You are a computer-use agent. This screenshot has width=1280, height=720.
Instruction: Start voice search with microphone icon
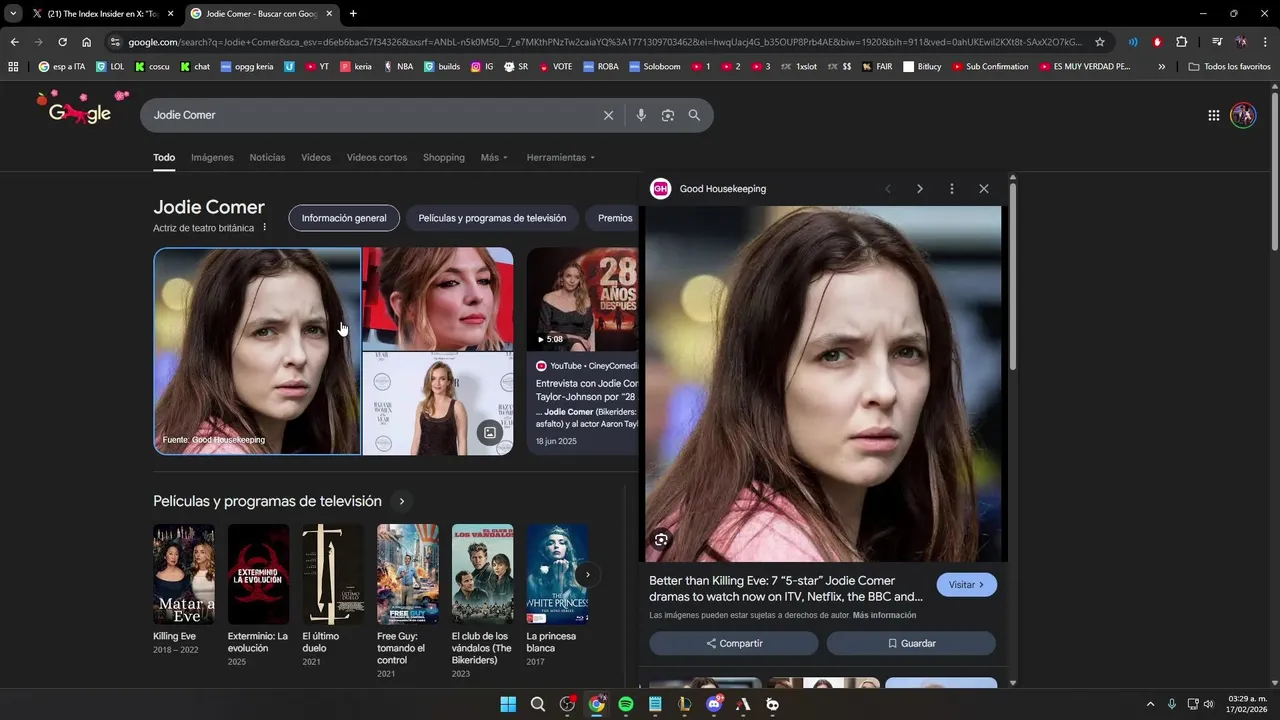tap(641, 115)
